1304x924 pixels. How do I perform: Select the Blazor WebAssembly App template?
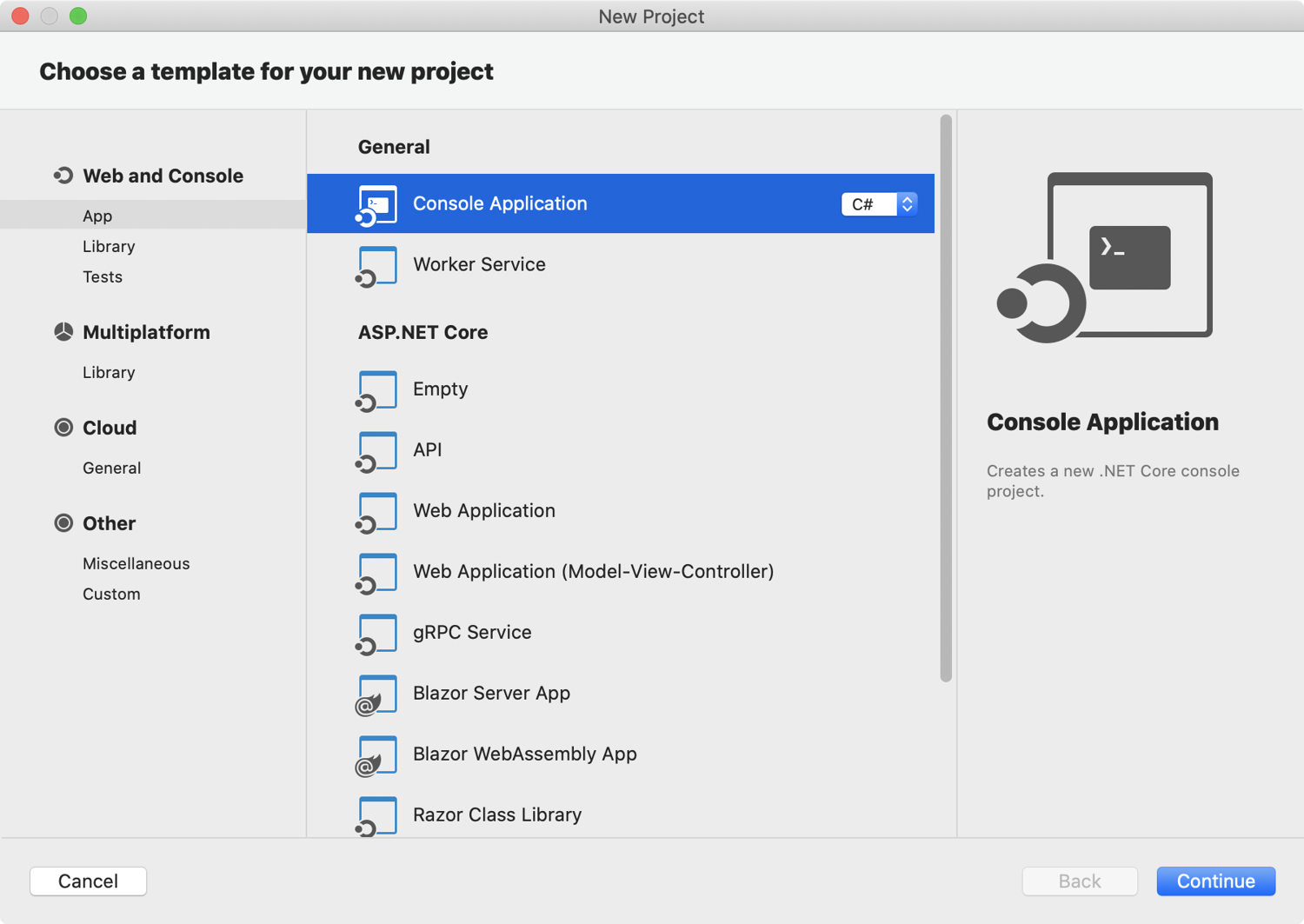[621, 754]
